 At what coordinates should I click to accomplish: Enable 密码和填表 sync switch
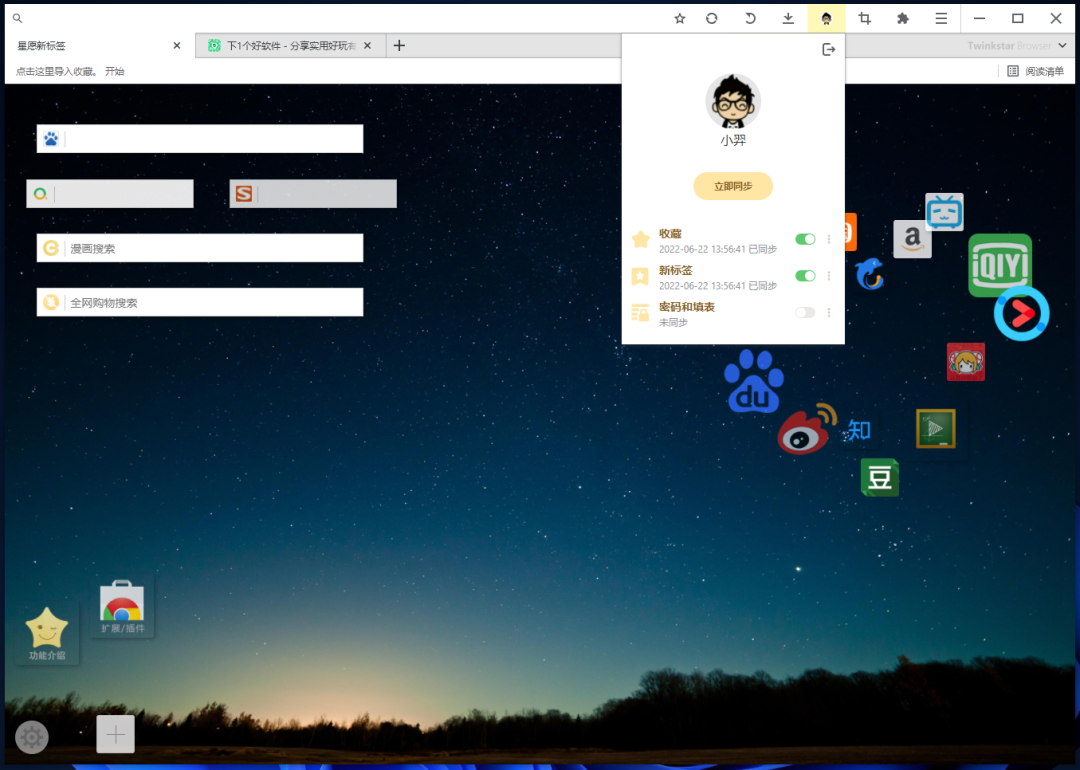(x=805, y=312)
